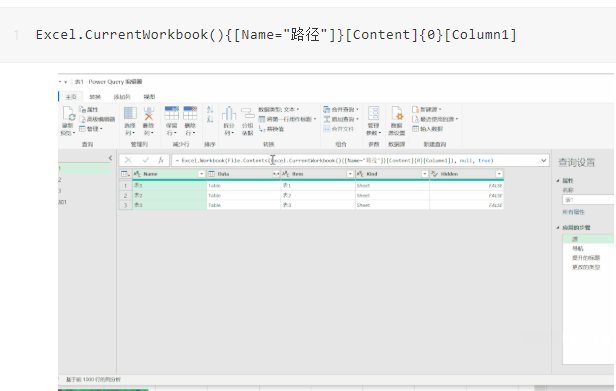This screenshot has height=391, width=616.
Task: Click the query Name input in settings
Action: pos(588,200)
